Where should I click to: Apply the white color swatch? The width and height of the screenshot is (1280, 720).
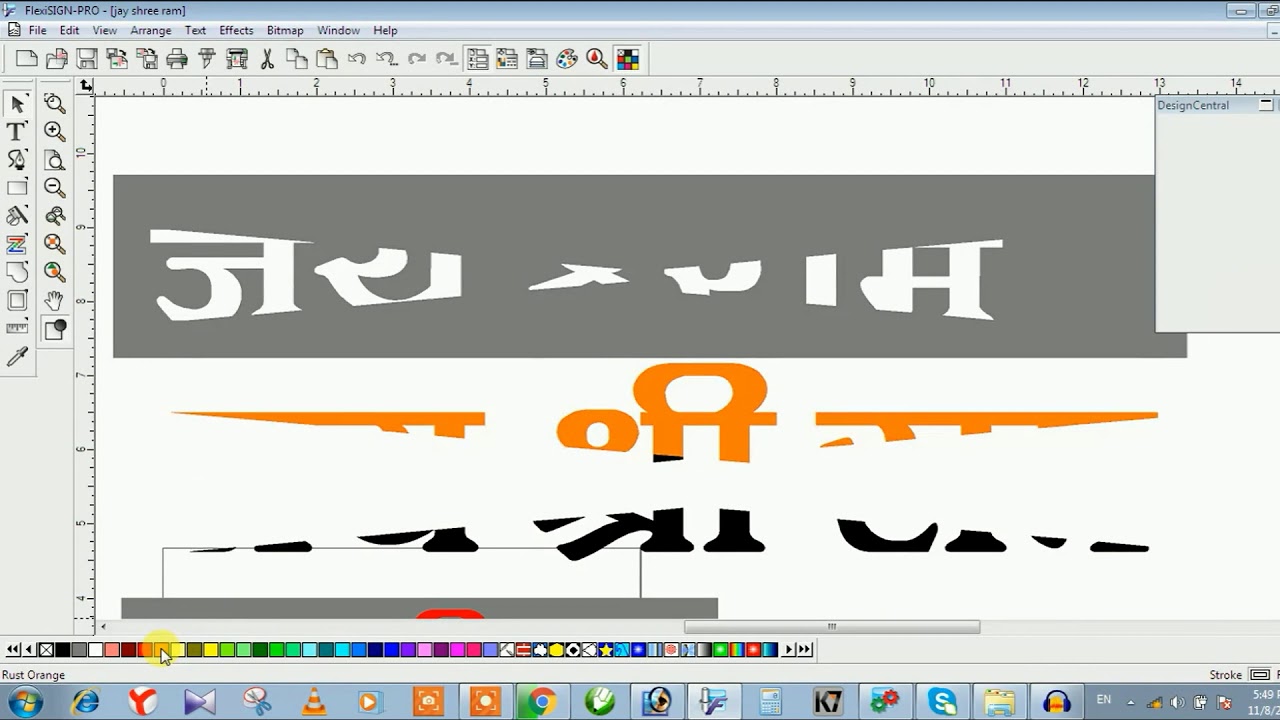pos(95,650)
